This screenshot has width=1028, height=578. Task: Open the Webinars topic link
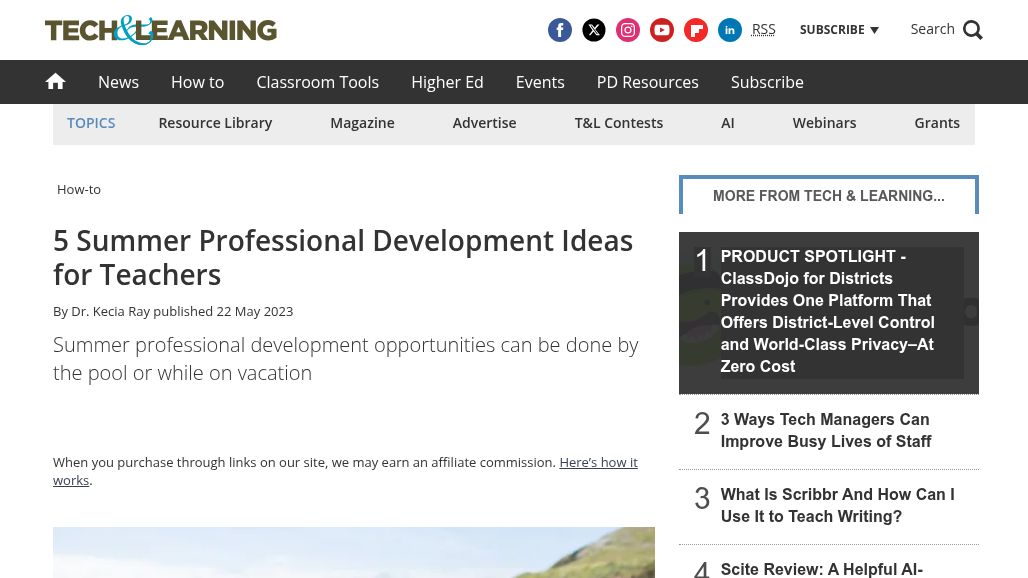[824, 123]
